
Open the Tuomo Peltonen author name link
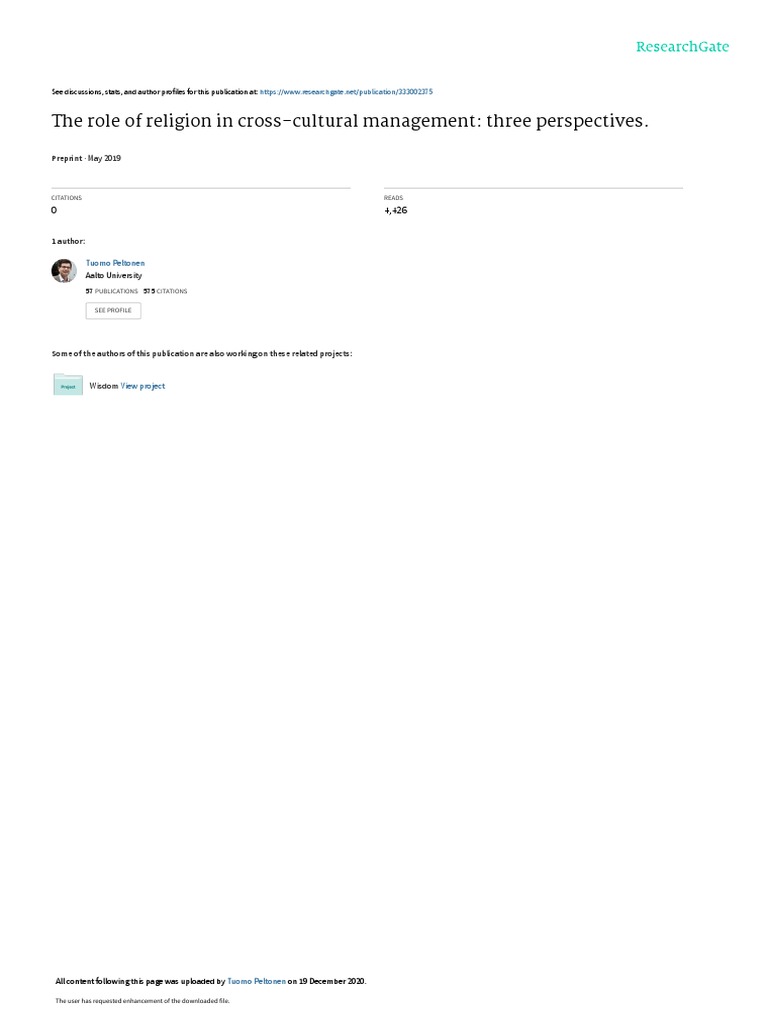(x=115, y=263)
